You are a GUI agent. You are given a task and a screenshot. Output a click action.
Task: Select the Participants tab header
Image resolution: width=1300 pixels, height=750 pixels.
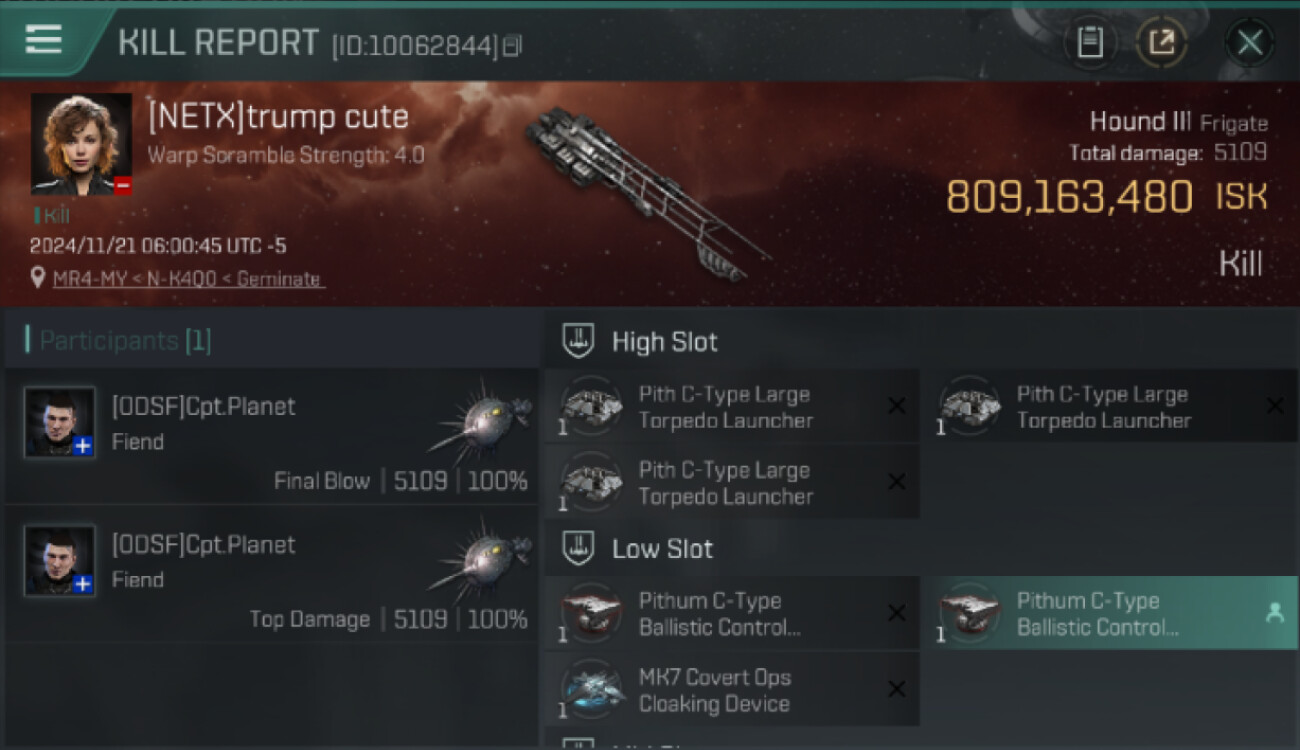click(x=119, y=341)
